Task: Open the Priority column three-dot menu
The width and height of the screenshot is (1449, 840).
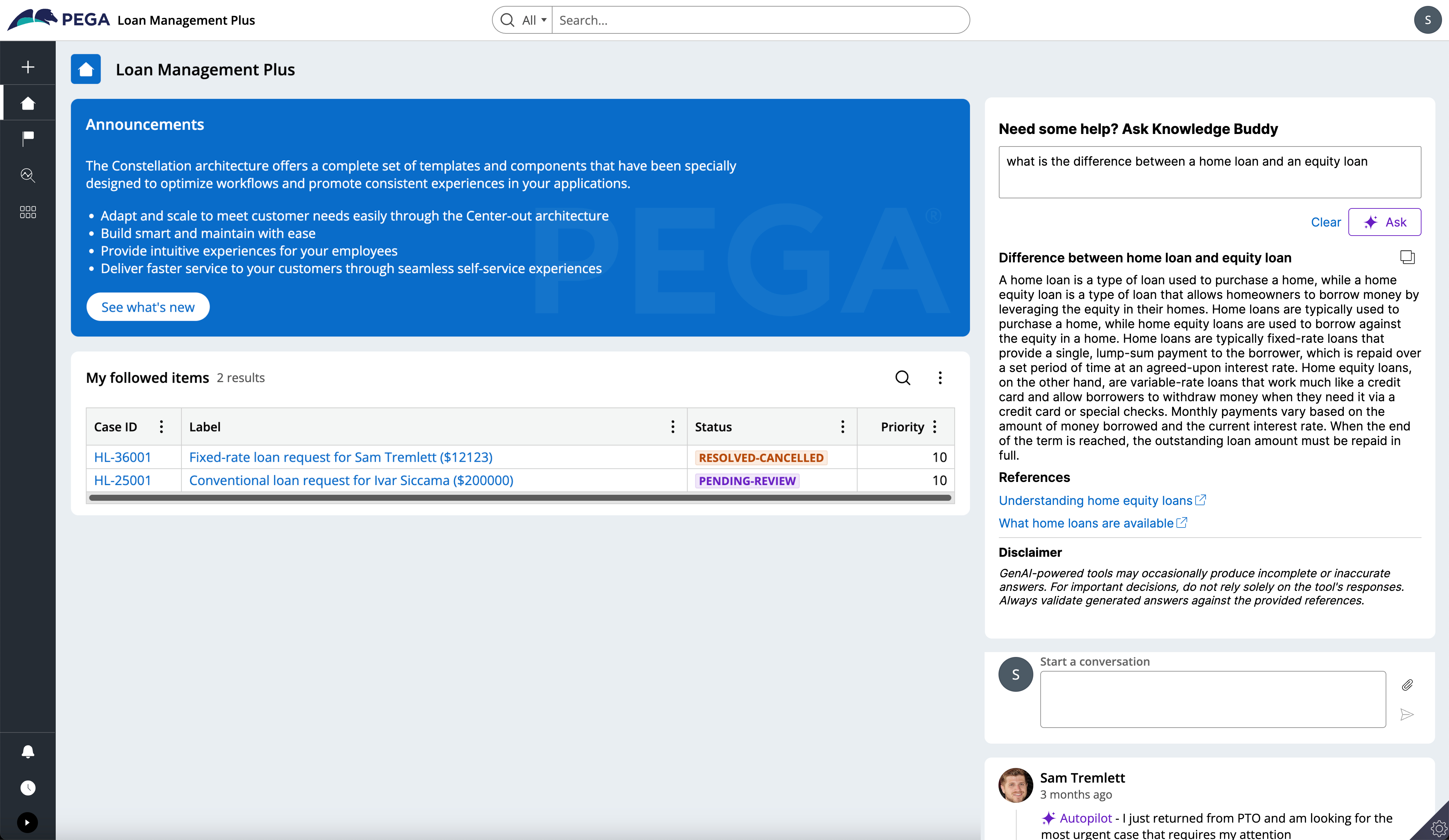Action: coord(934,426)
